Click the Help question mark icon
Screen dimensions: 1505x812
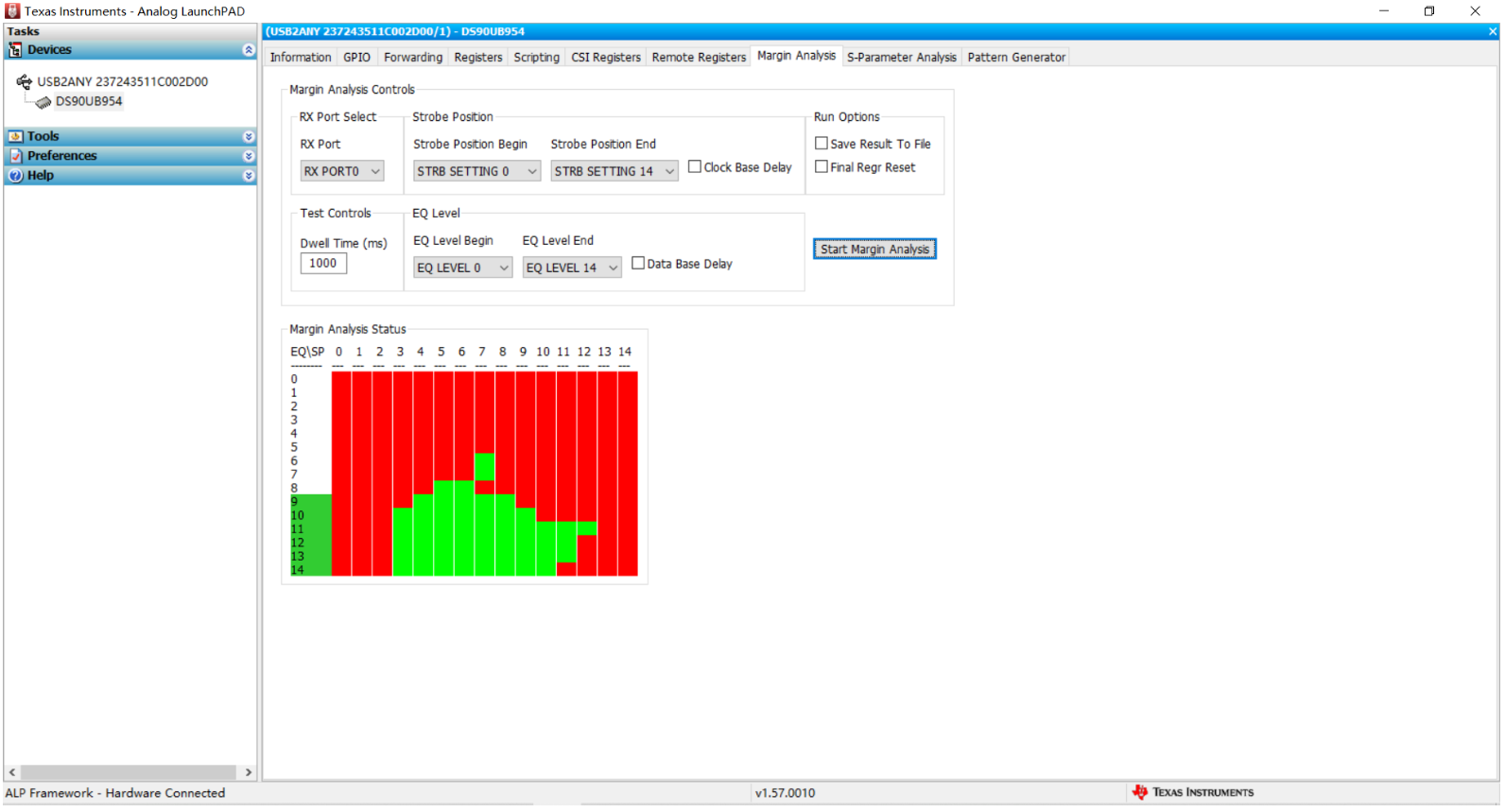[15, 176]
